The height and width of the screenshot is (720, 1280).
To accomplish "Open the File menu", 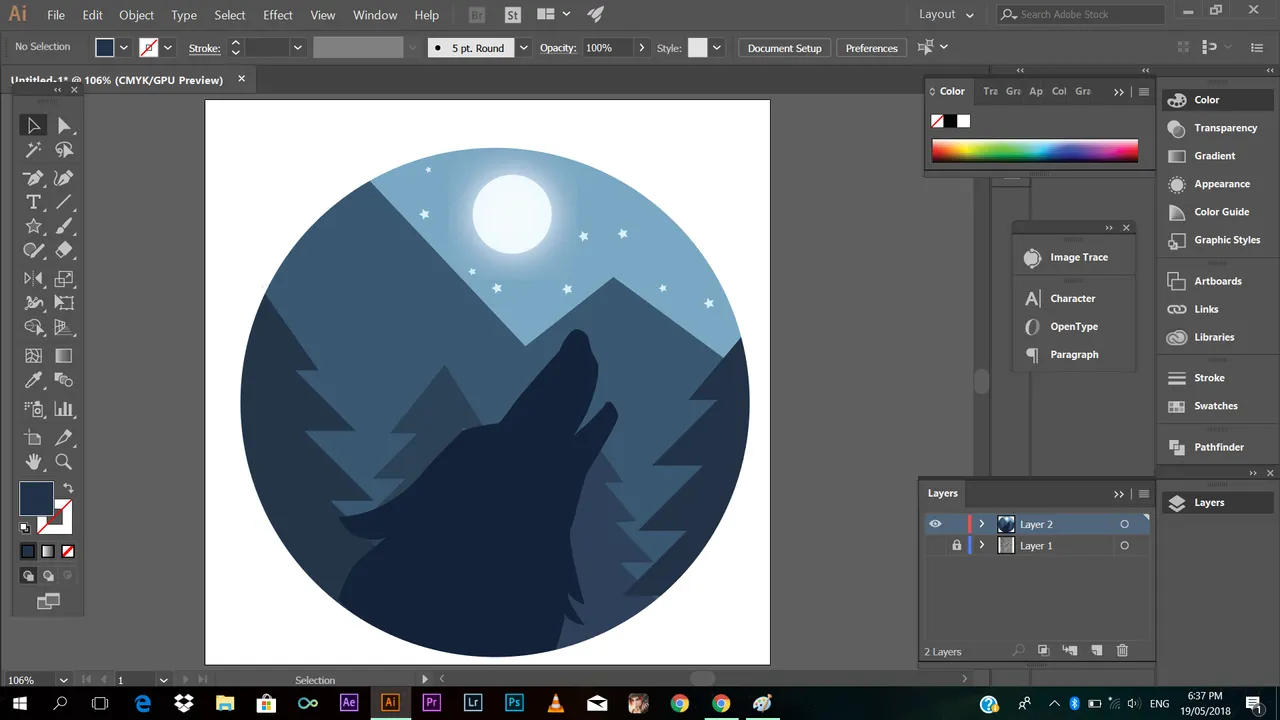I will (x=56, y=15).
